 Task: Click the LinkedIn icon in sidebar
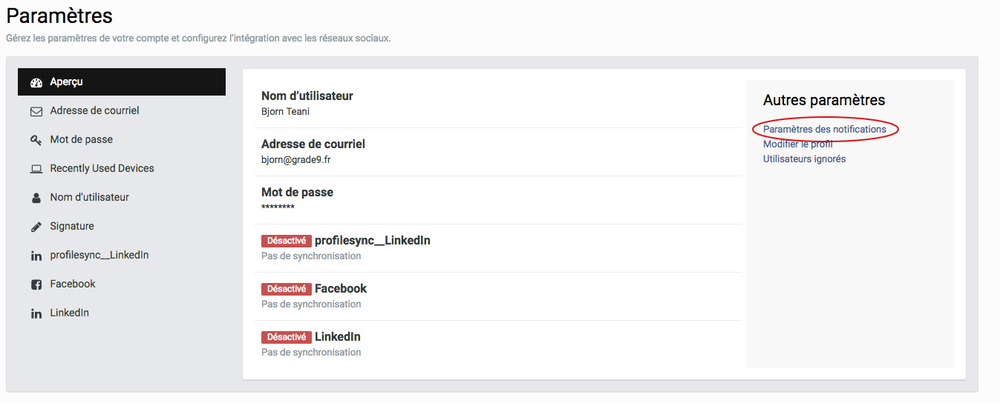coord(36,313)
